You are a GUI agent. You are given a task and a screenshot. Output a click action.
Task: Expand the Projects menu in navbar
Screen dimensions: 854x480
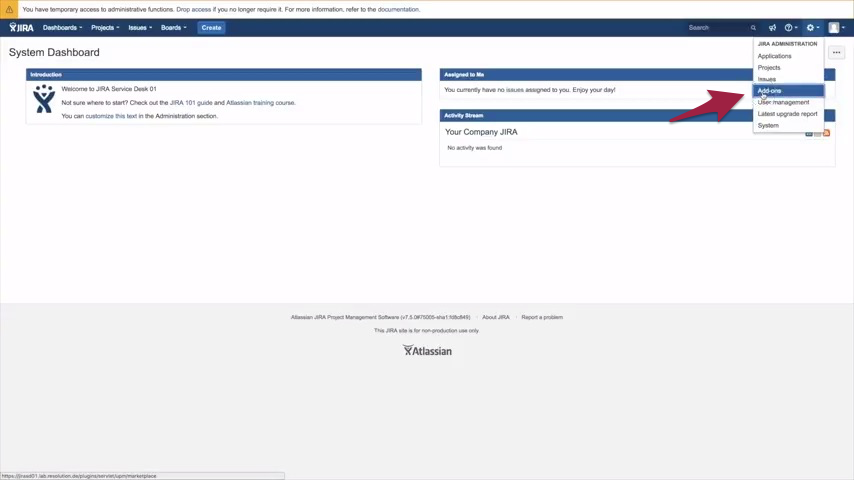click(105, 27)
